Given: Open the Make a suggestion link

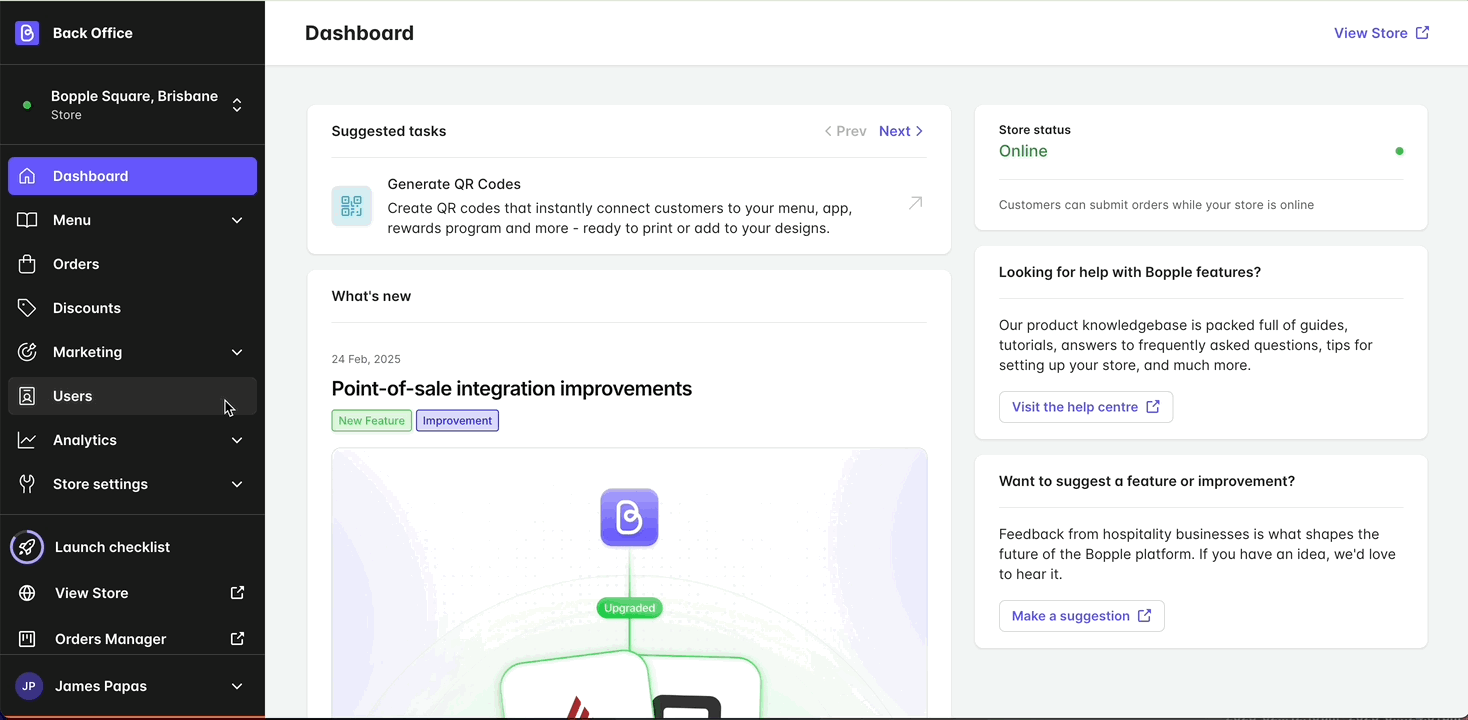Looking at the screenshot, I should [x=1081, y=616].
